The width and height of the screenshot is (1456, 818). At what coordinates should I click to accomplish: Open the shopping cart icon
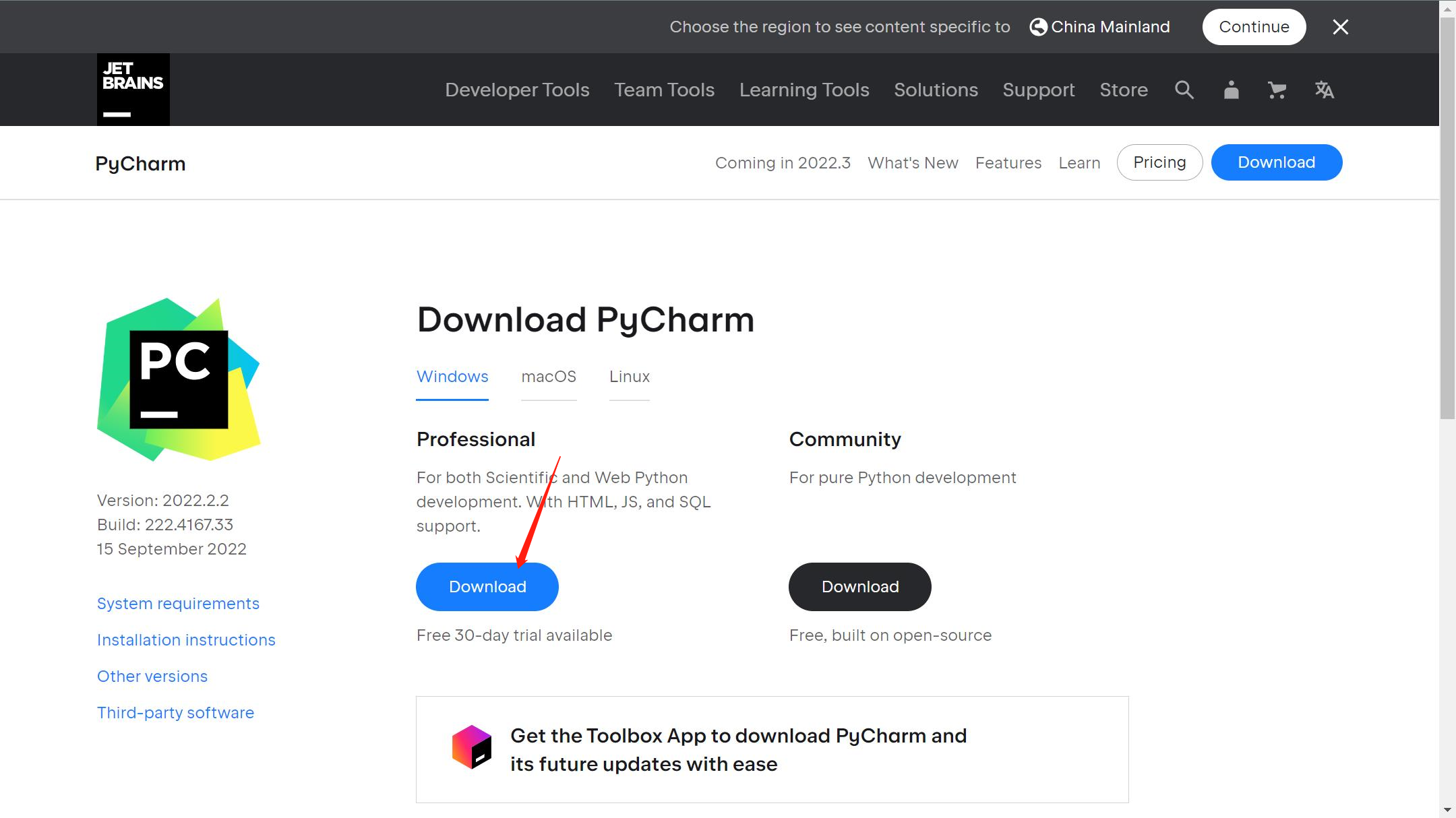pyautogui.click(x=1277, y=90)
